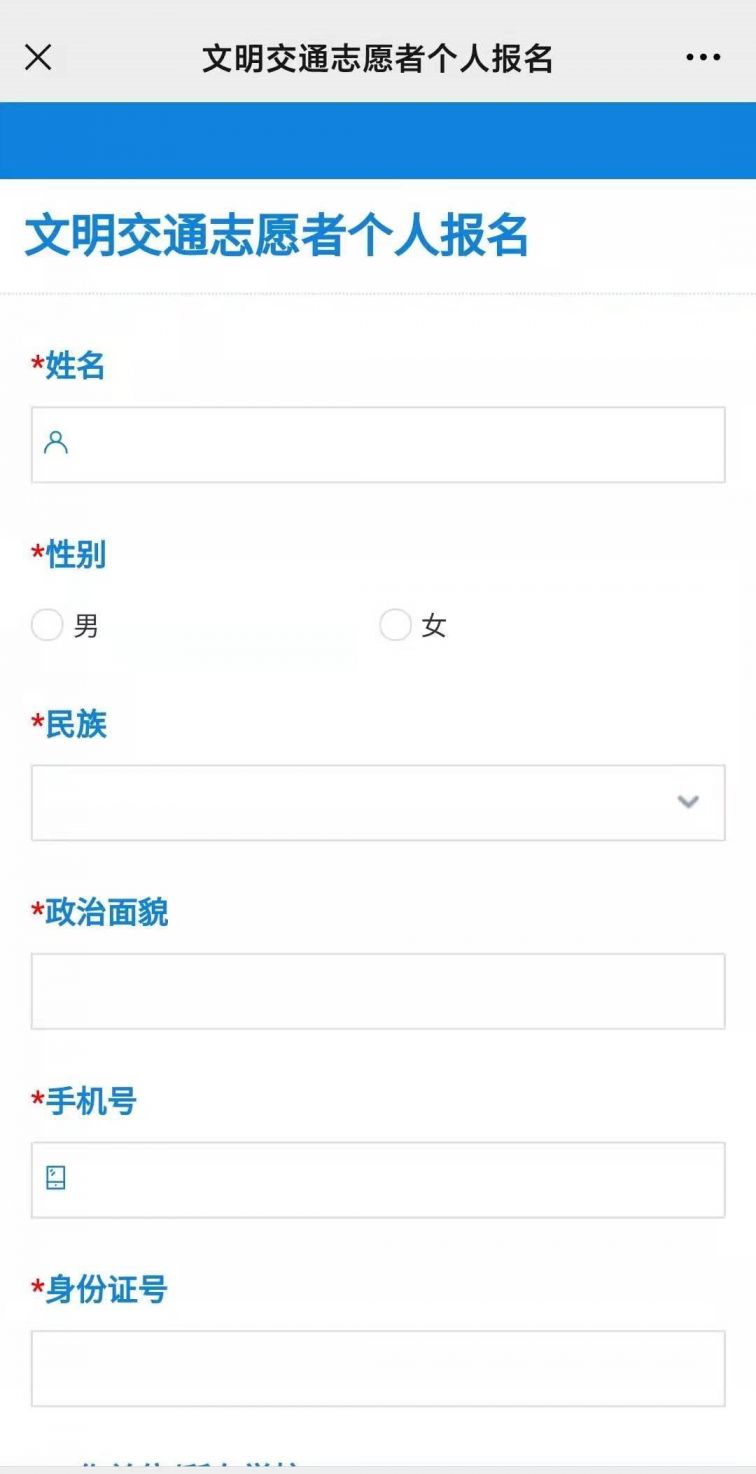This screenshot has width=756, height=1474.
Task: Focus the 姓名 input field
Action: tap(378, 445)
